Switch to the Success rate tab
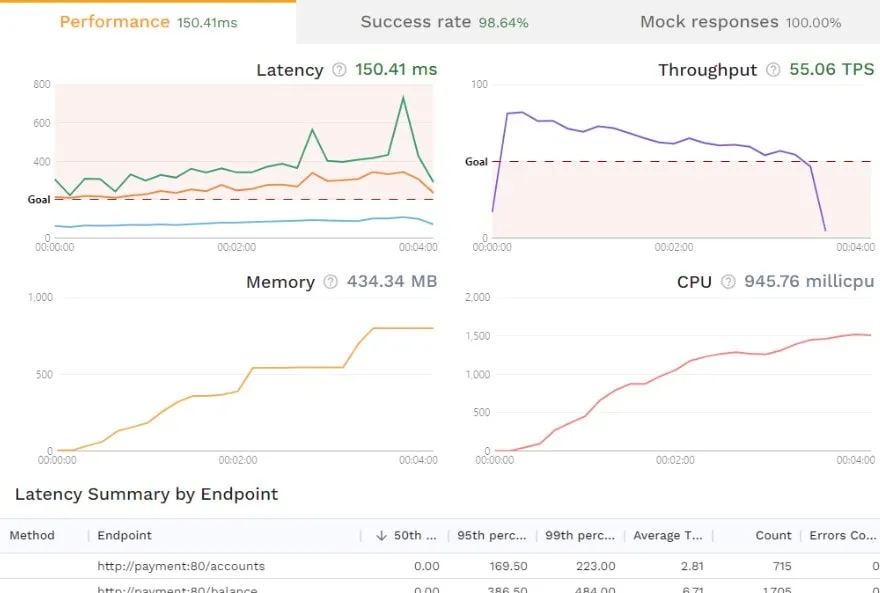Screen dimensions: 880x593 pyautogui.click(x=443, y=21)
